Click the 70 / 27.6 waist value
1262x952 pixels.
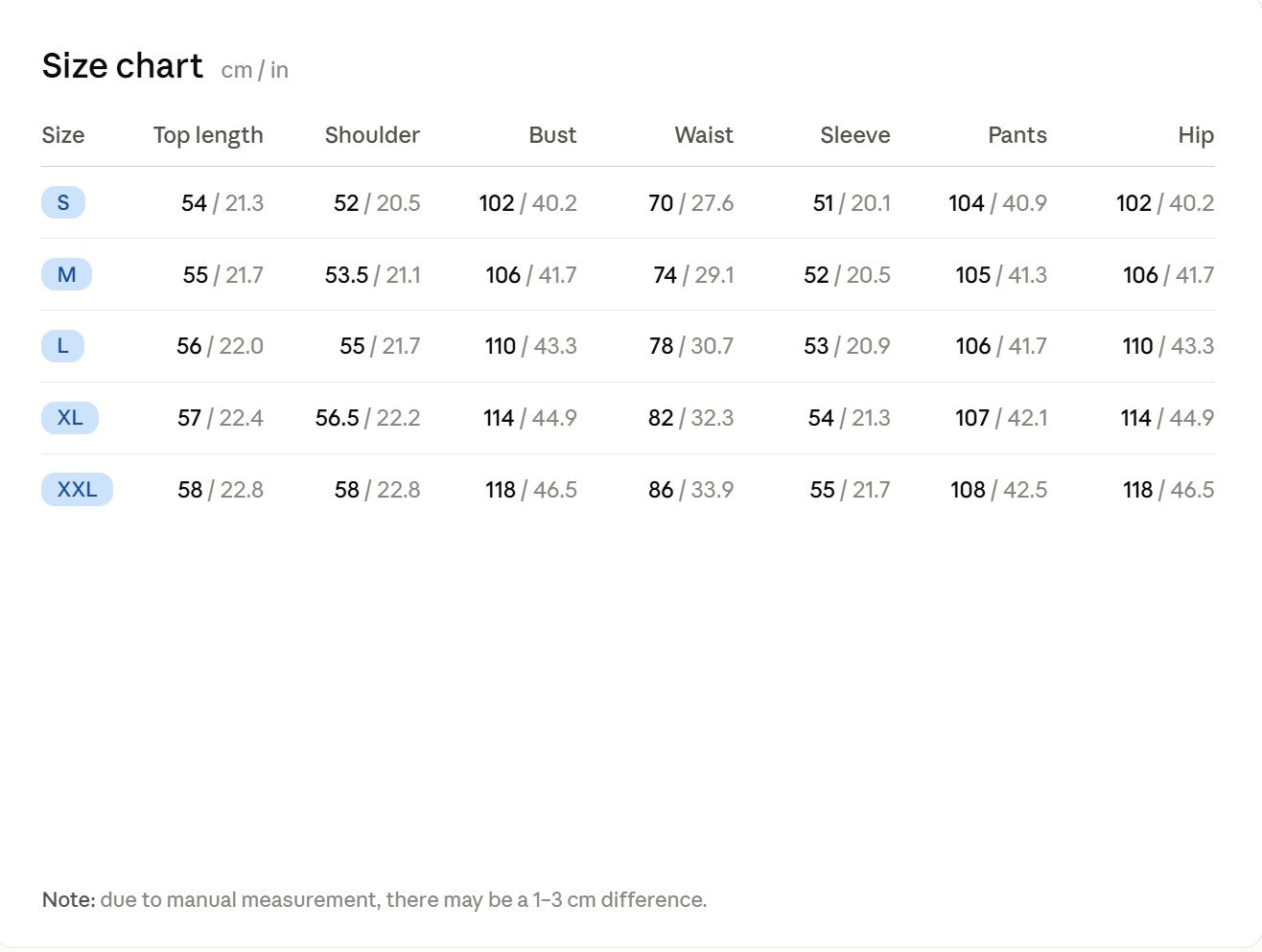point(691,203)
